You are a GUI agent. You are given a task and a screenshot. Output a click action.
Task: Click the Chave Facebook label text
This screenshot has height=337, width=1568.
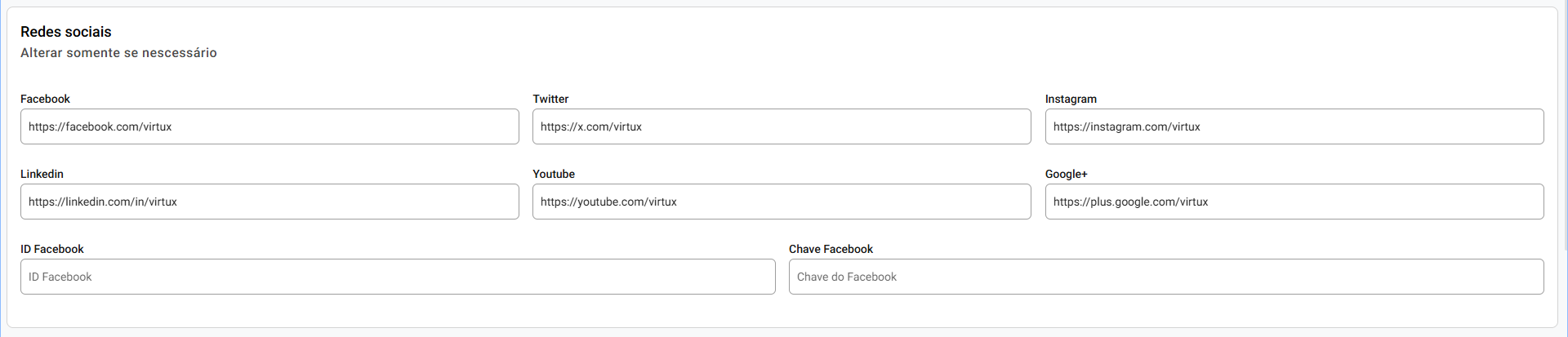[831, 249]
